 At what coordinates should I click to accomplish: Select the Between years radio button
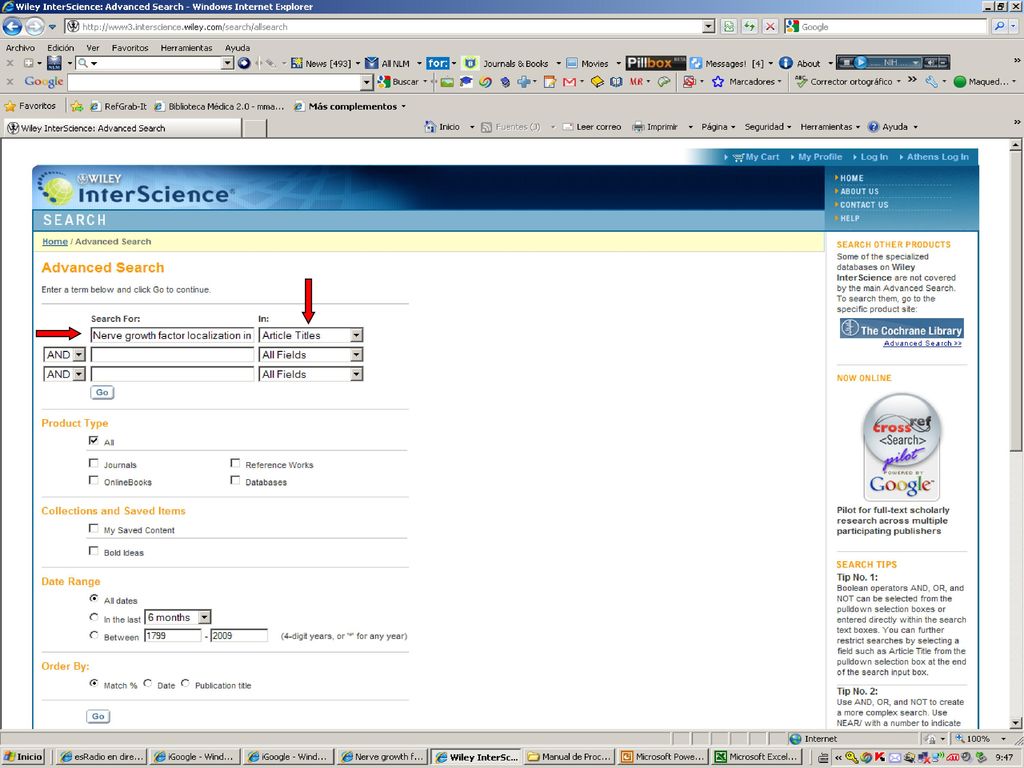[94, 635]
